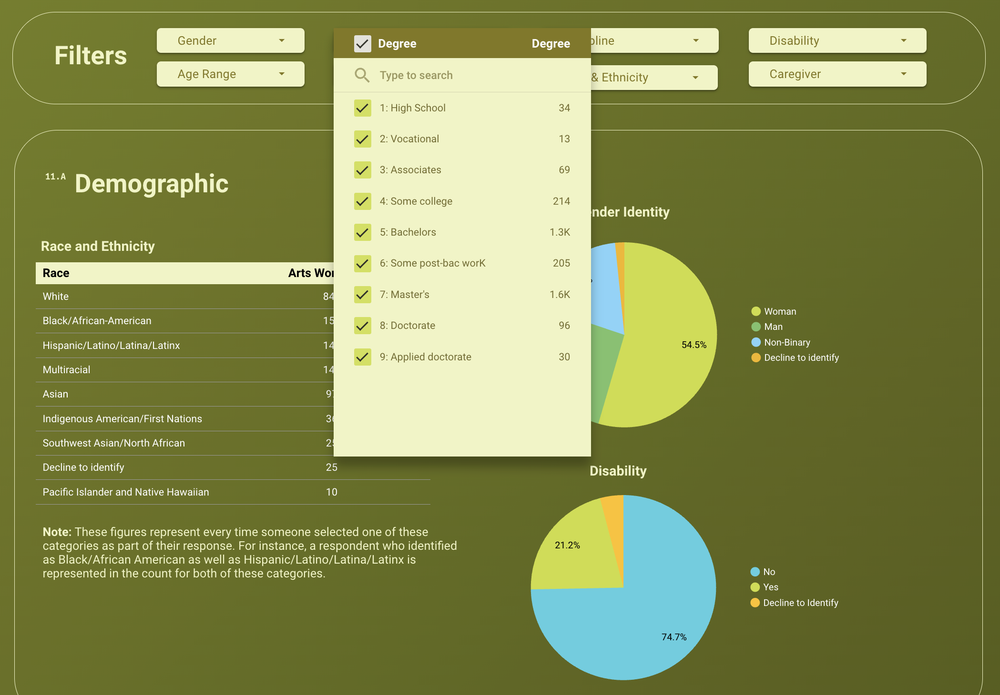Click the search magnifying glass in Degree dropdown
The width and height of the screenshot is (1000, 695).
[363, 74]
